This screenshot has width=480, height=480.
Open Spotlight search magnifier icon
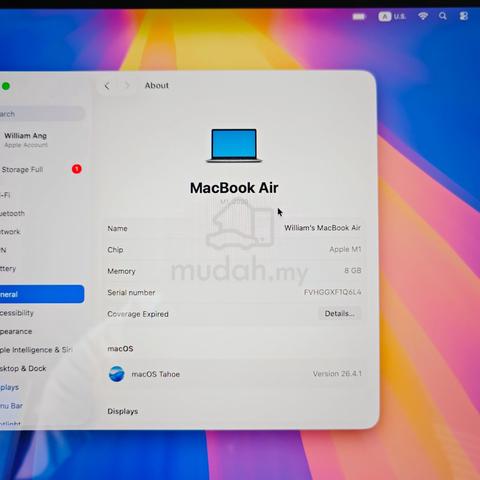(x=443, y=16)
